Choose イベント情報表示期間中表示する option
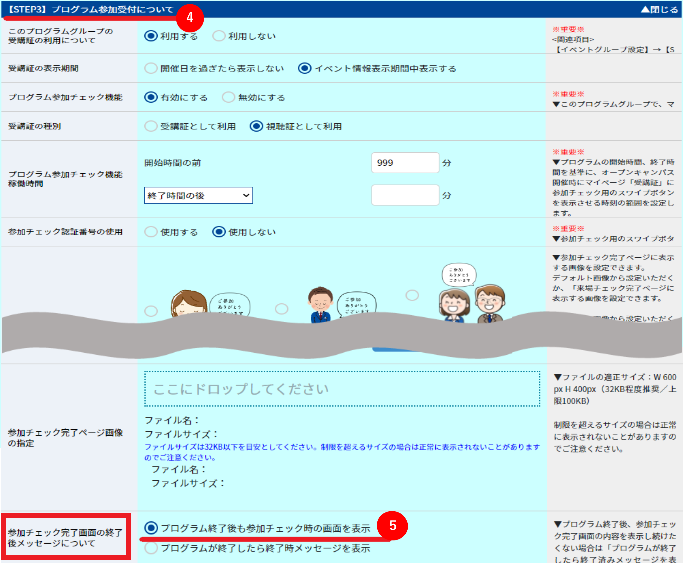 [304, 68]
